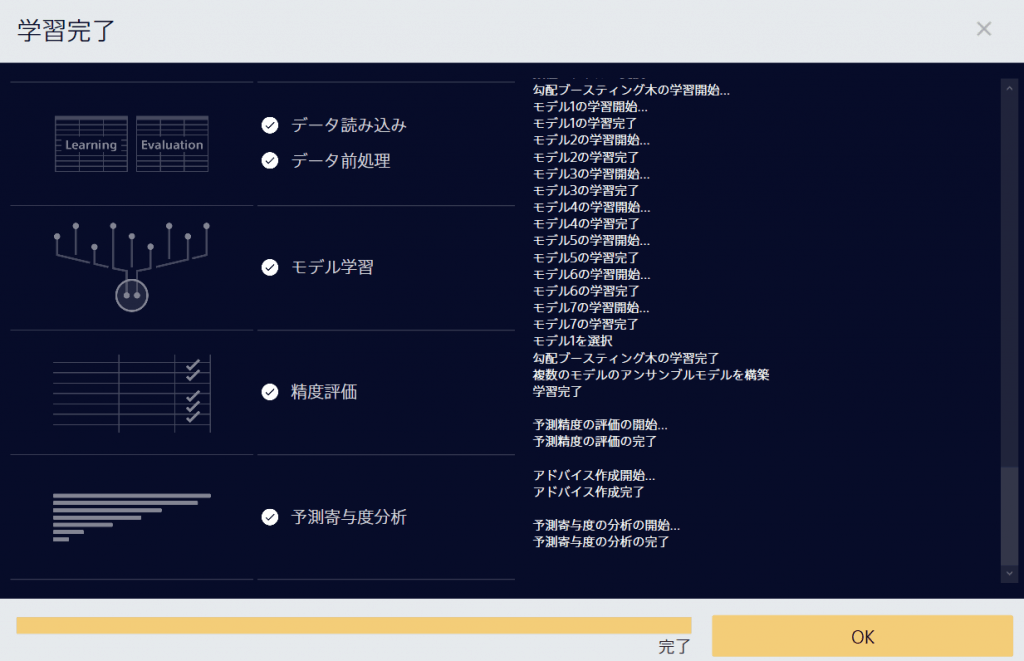Click the accuracy evaluation checklist table icon
The width and height of the screenshot is (1024, 661).
click(x=131, y=392)
